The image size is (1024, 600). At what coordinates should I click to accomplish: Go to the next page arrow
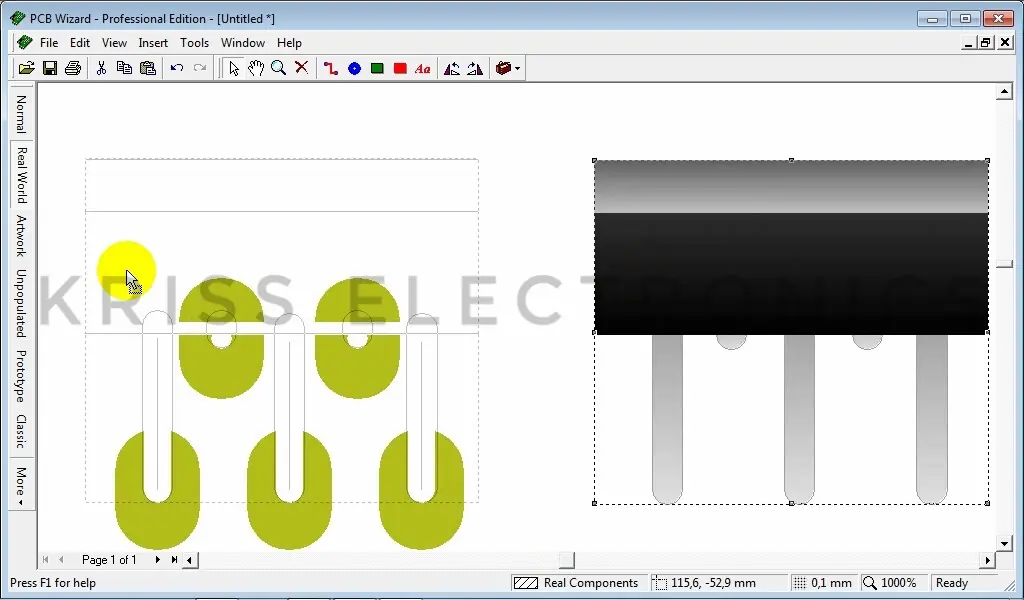[x=157, y=560]
